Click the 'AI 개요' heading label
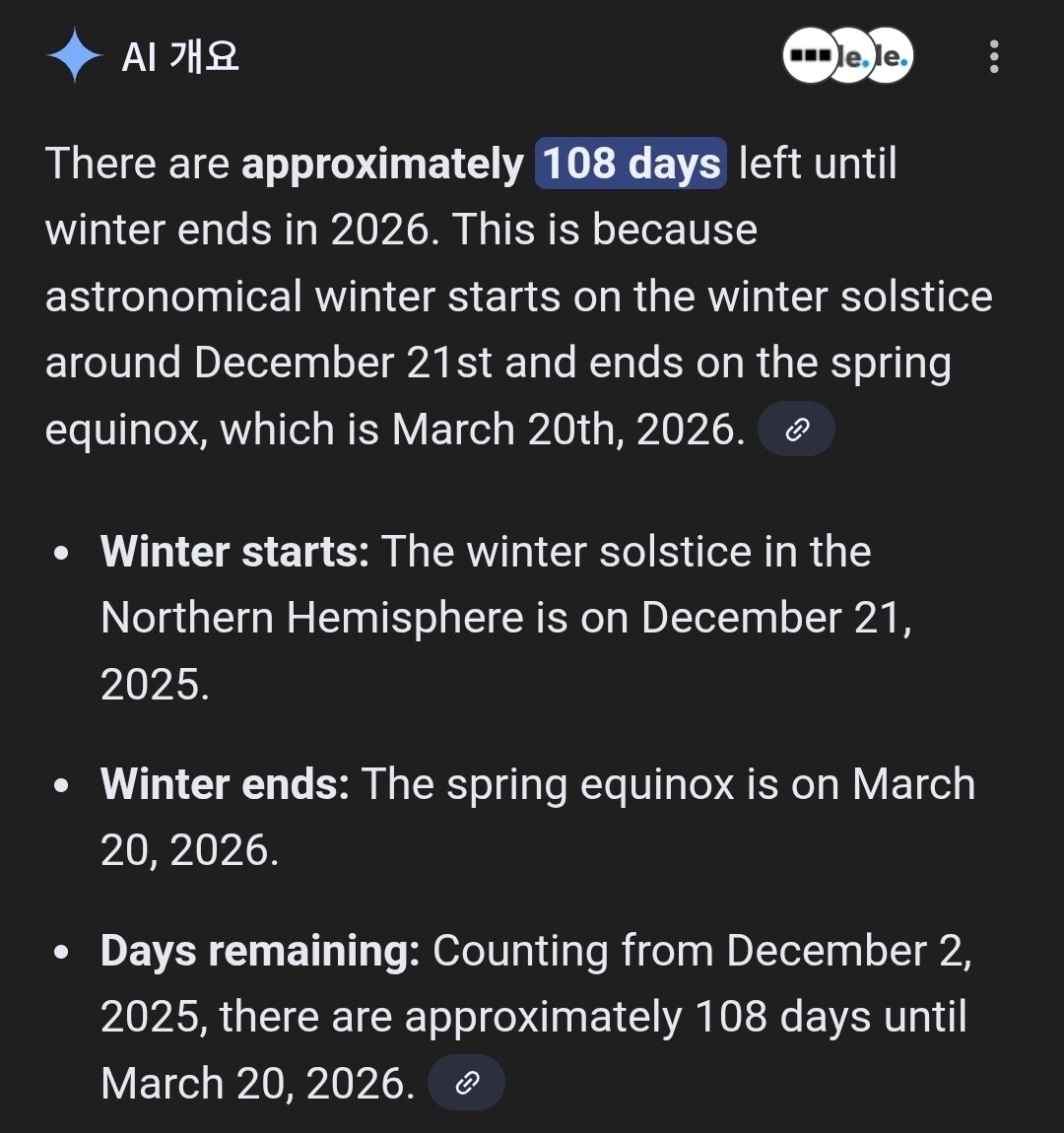This screenshot has width=1064, height=1133. point(180,56)
